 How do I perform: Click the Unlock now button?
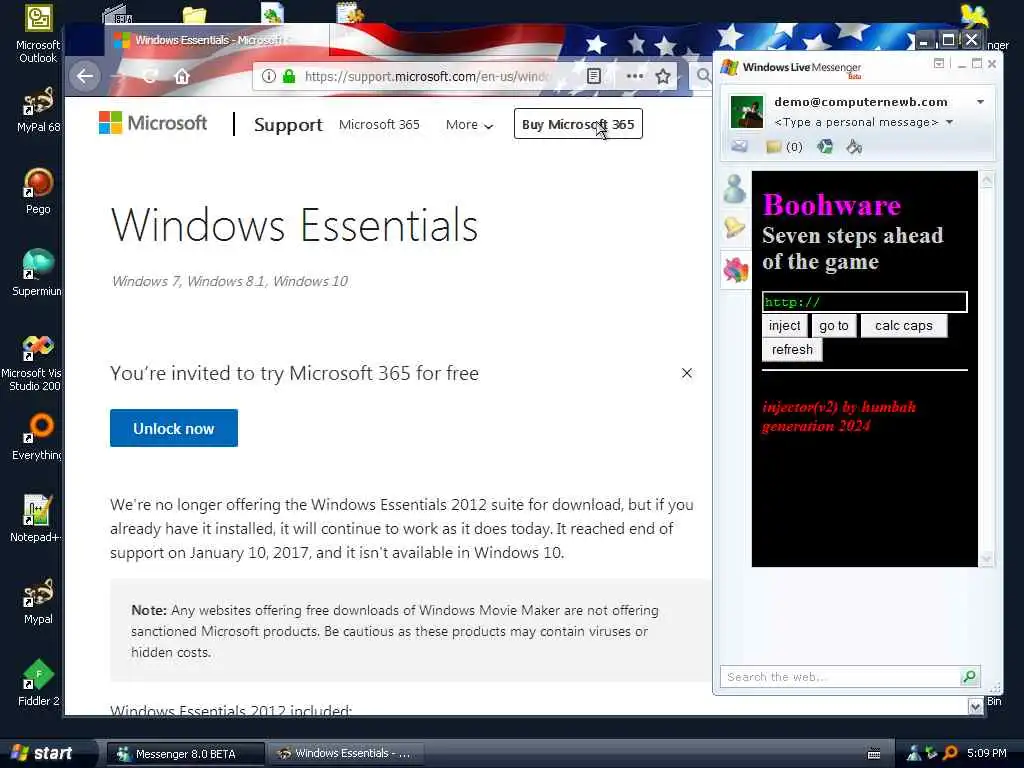click(x=174, y=428)
